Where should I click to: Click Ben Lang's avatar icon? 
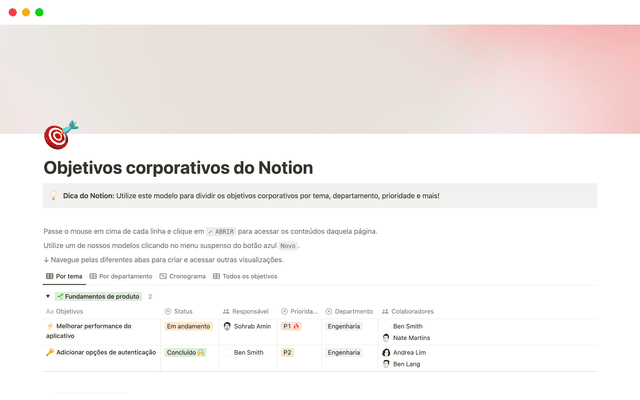coord(386,365)
